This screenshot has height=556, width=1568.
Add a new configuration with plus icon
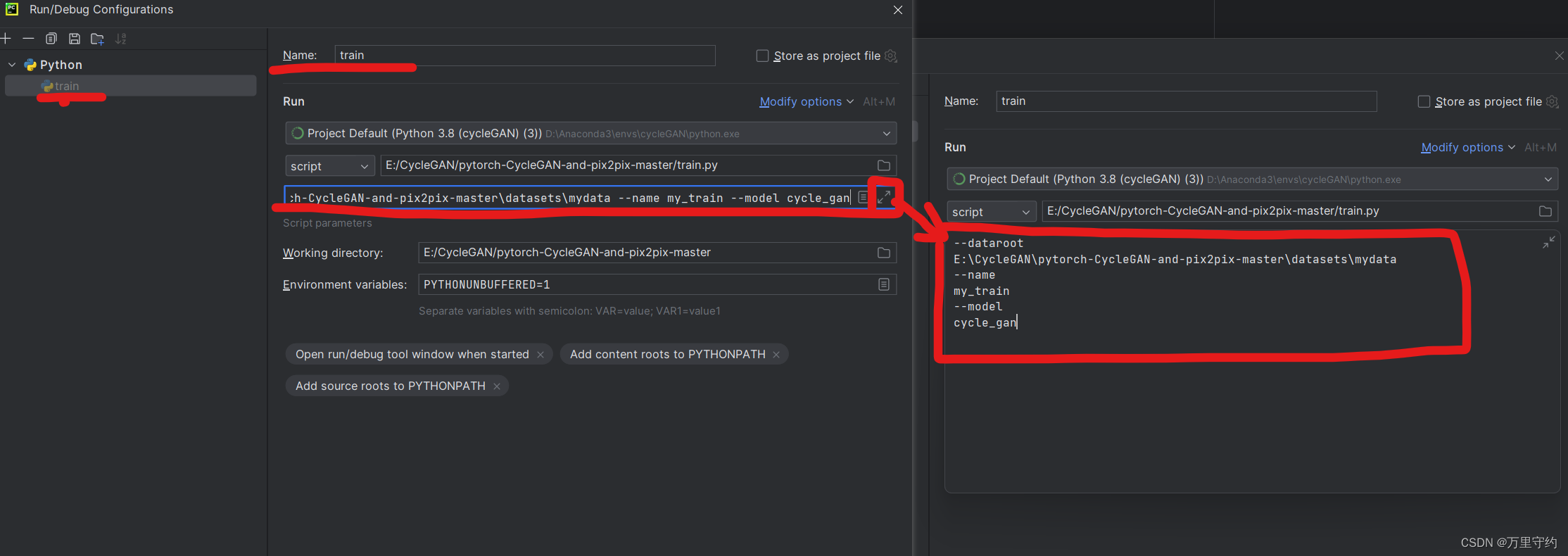[x=6, y=38]
